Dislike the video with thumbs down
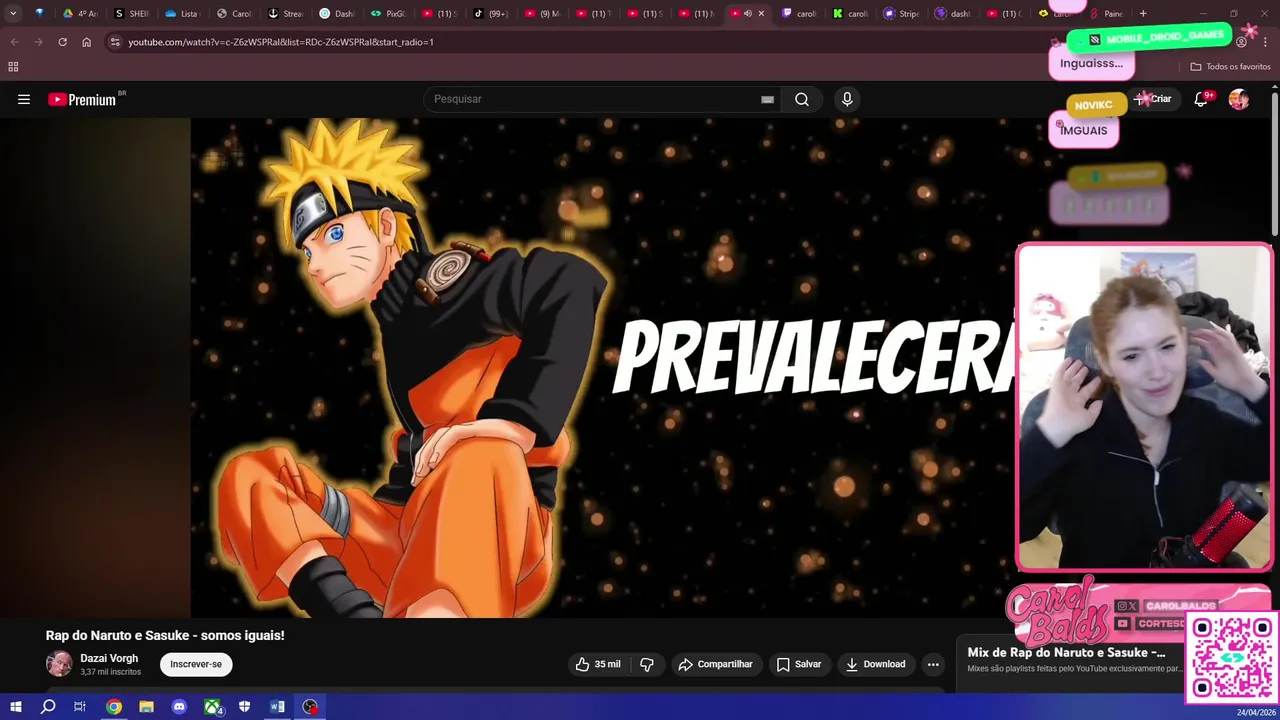 (x=647, y=664)
